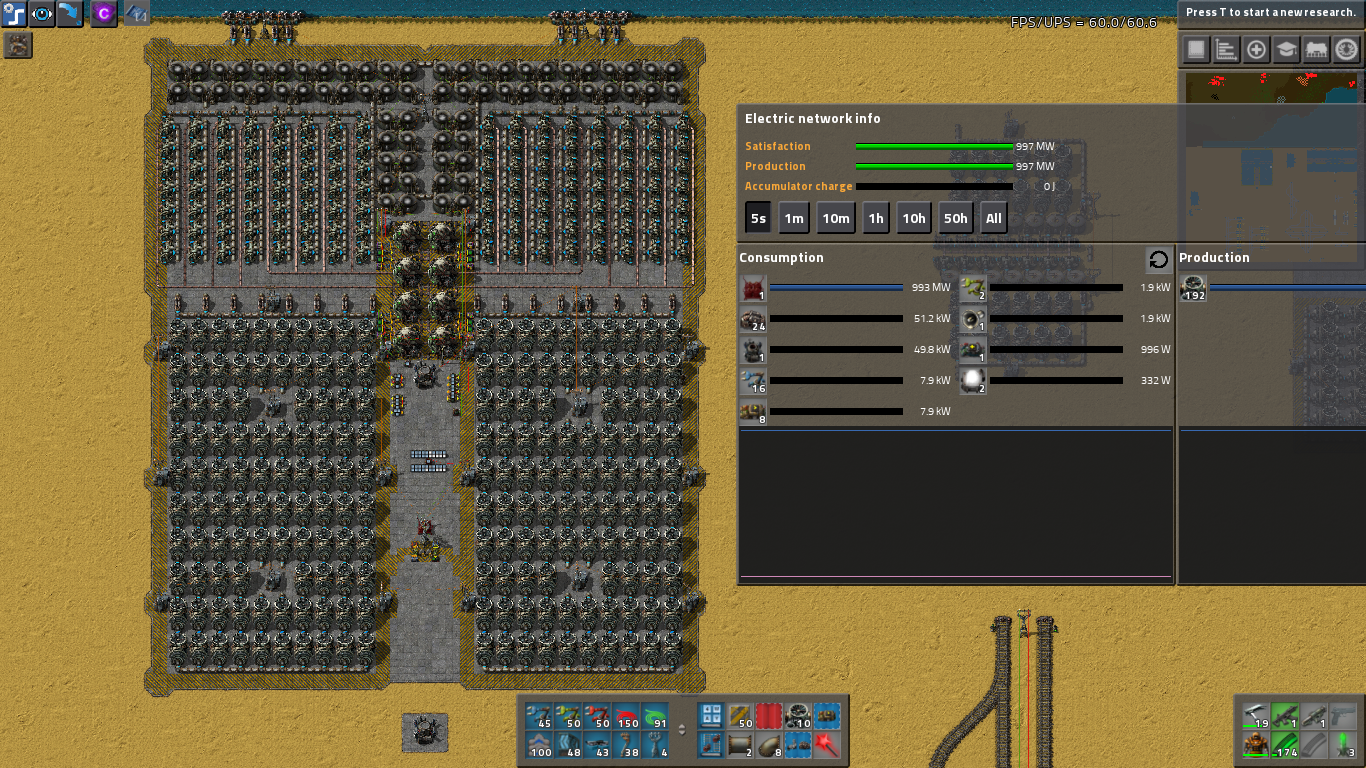Select the 50h time range button
The height and width of the screenshot is (768, 1366).
point(955,218)
